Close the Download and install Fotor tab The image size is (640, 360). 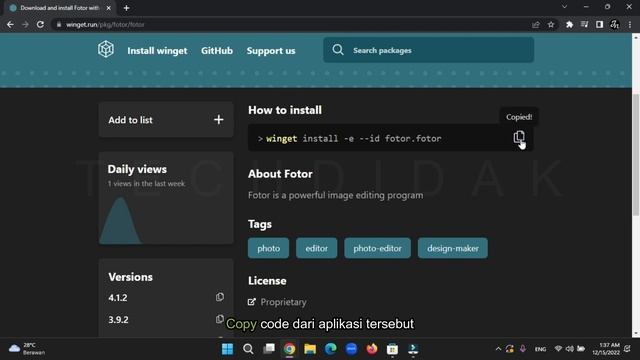coord(109,8)
